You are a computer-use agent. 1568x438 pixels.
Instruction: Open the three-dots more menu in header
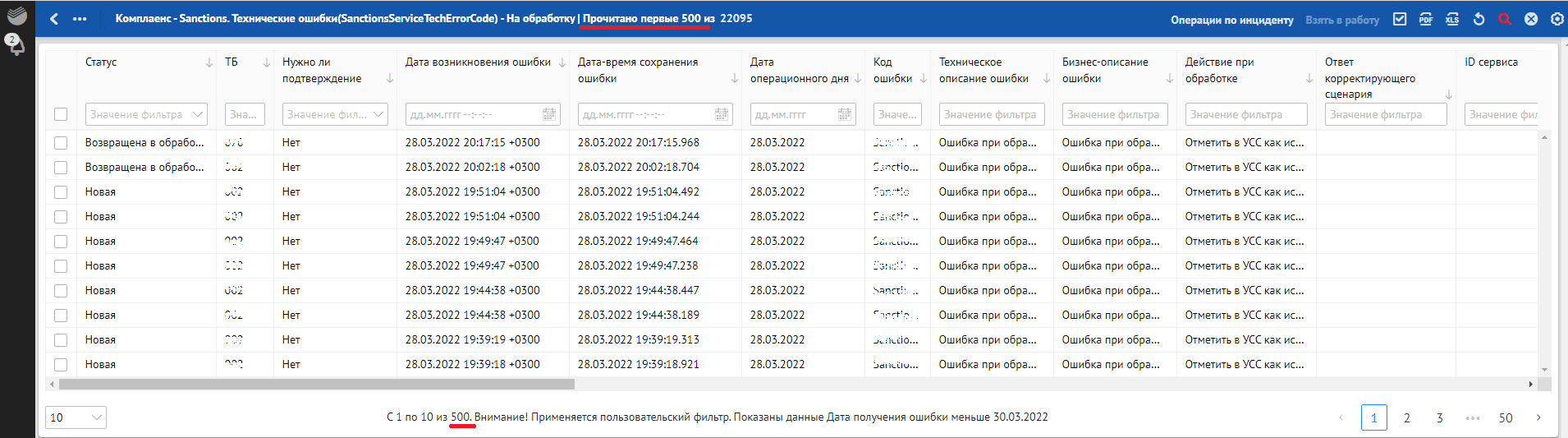80,19
